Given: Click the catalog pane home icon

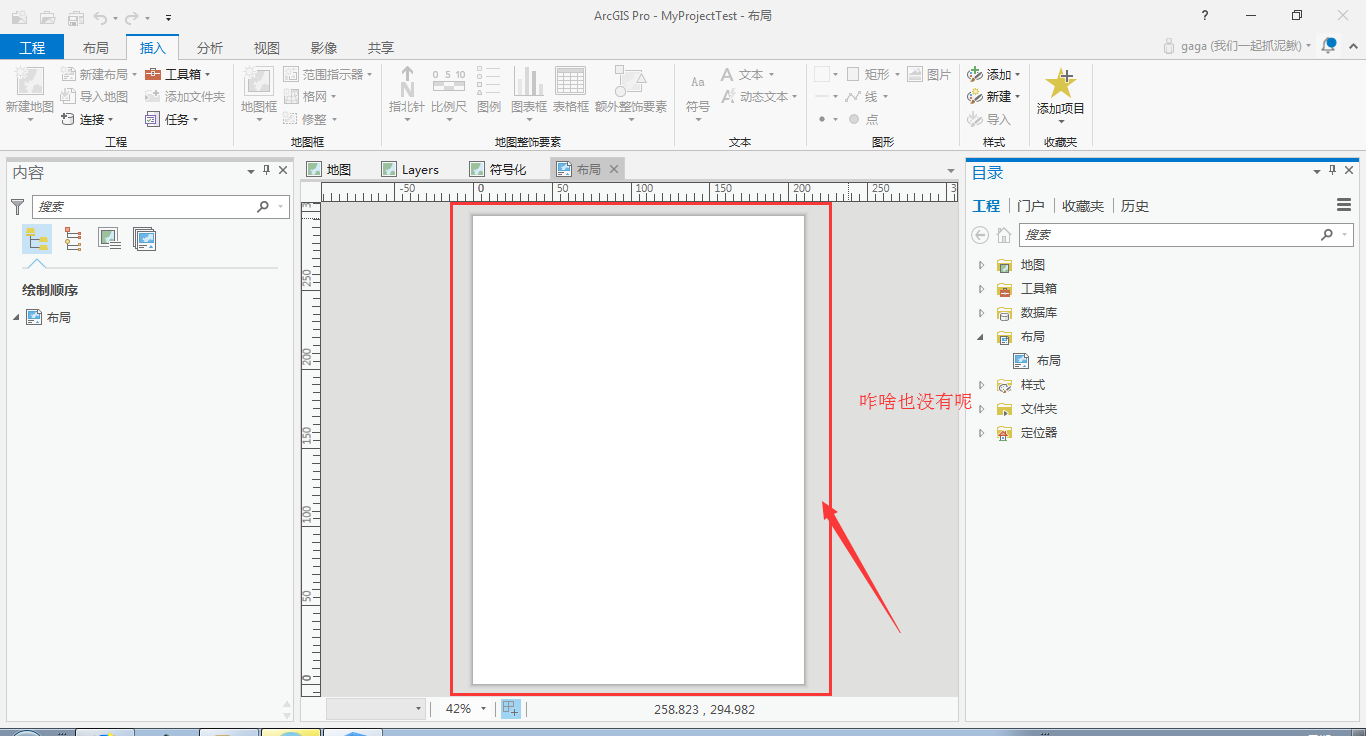Looking at the screenshot, I should click(x=1003, y=235).
